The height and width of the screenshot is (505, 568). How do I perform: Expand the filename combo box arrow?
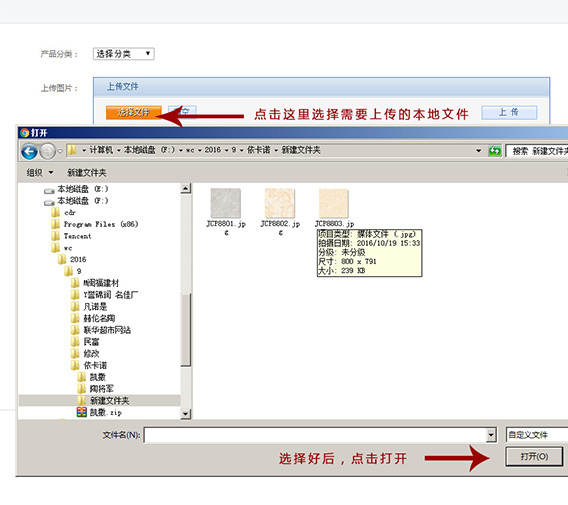tap(491, 435)
